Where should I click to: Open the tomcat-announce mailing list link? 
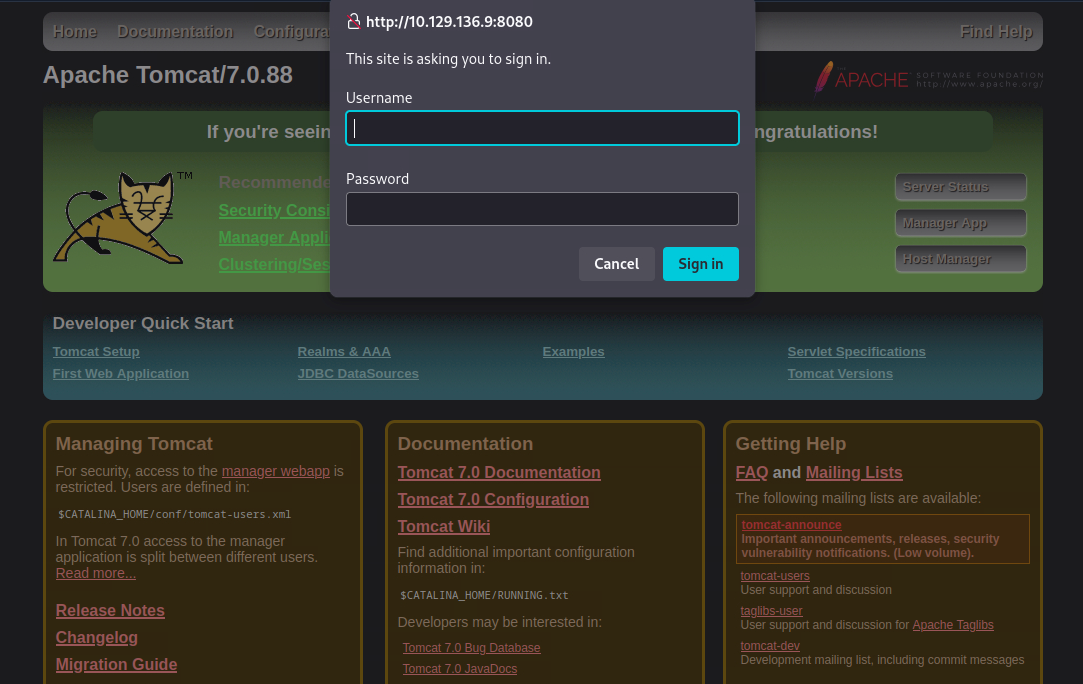click(x=791, y=525)
